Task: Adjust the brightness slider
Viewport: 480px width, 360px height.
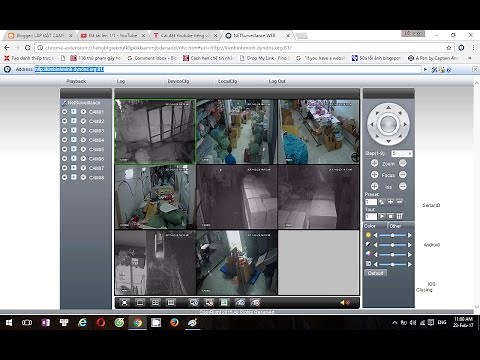Action: click(x=393, y=235)
